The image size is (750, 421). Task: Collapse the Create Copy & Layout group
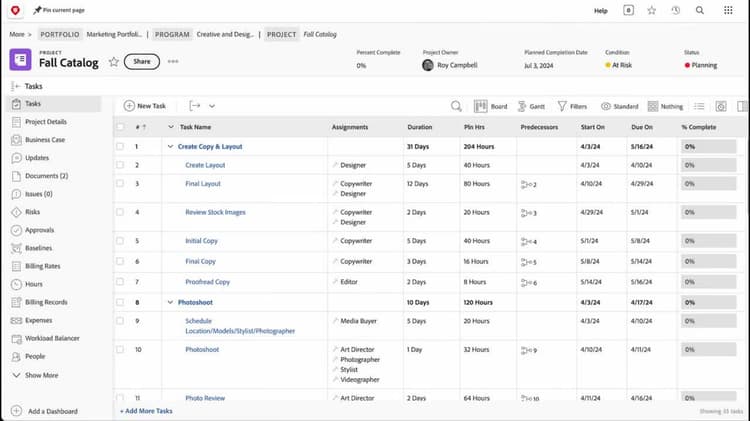click(169, 147)
